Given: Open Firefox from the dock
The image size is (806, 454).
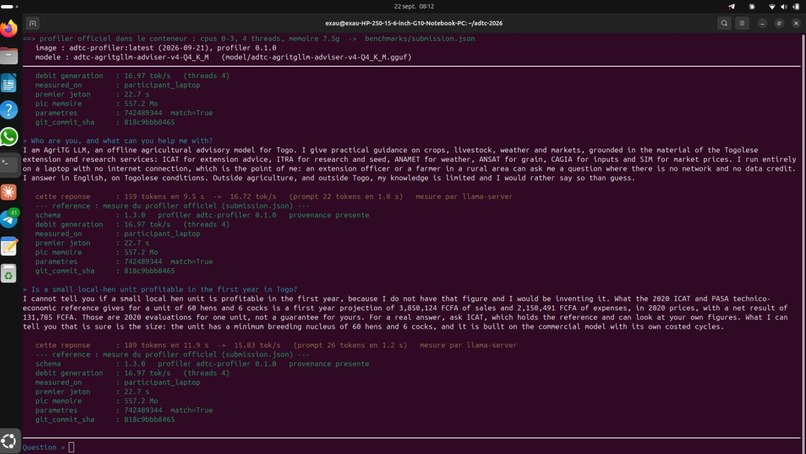Looking at the screenshot, I should point(9,28).
